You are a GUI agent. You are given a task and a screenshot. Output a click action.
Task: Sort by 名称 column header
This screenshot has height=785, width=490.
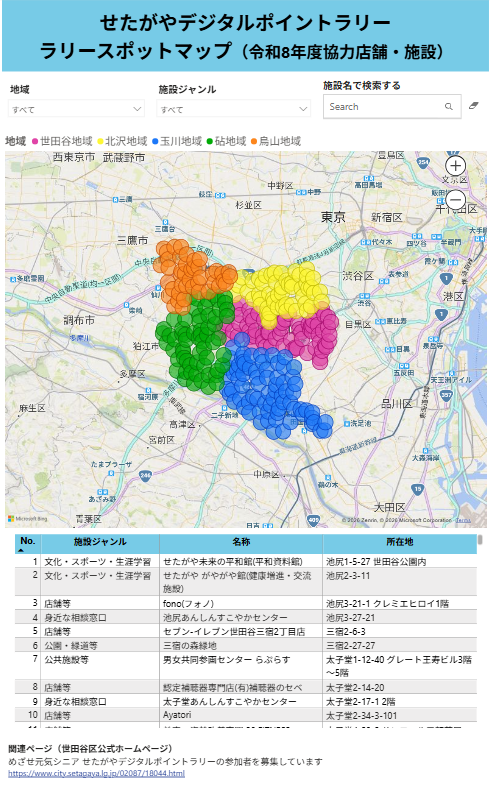click(241, 543)
